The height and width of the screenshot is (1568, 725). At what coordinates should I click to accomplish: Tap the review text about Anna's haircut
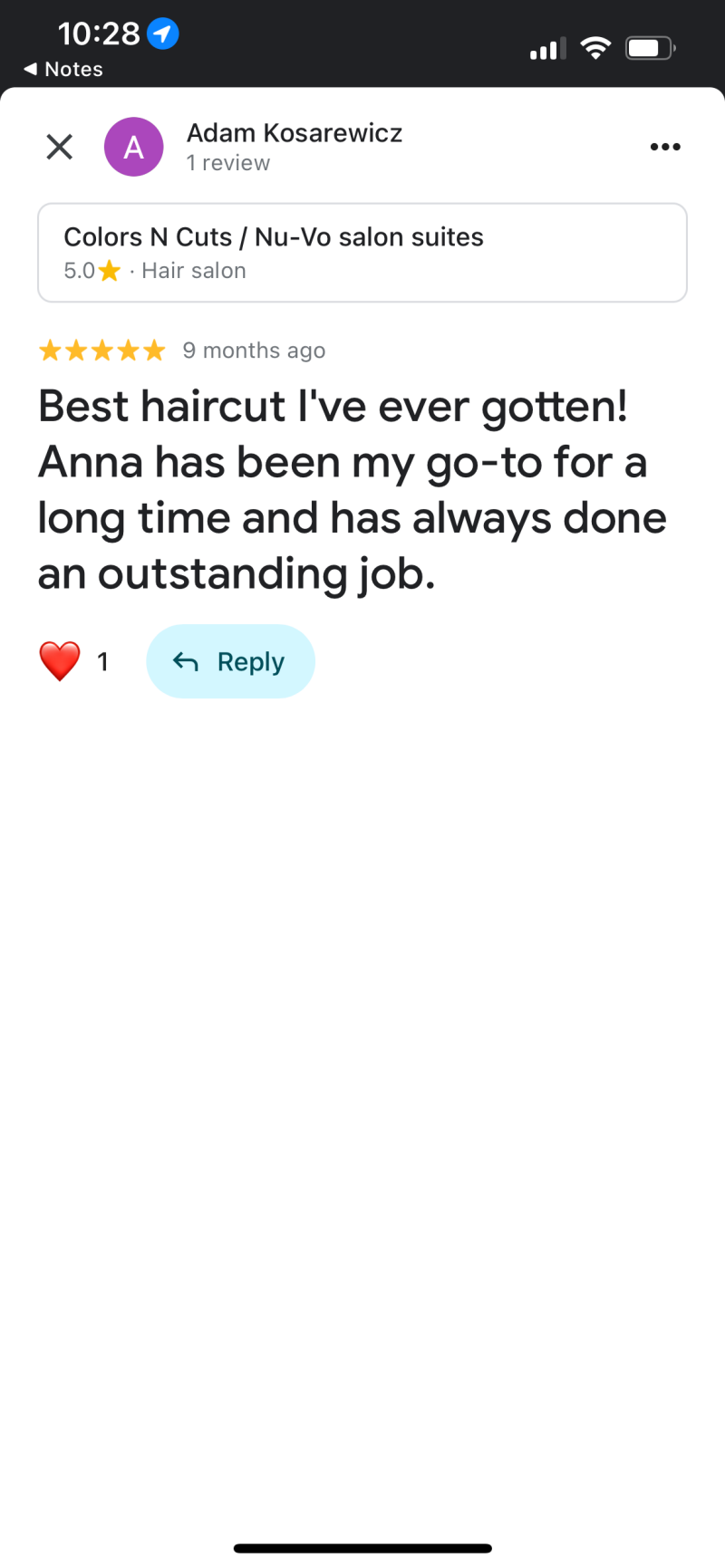tap(352, 489)
